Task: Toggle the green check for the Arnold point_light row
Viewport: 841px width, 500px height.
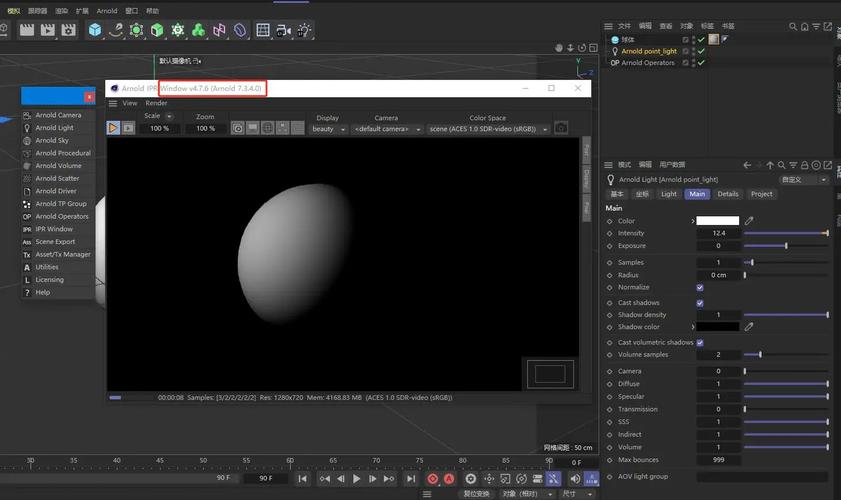Action: pos(701,52)
